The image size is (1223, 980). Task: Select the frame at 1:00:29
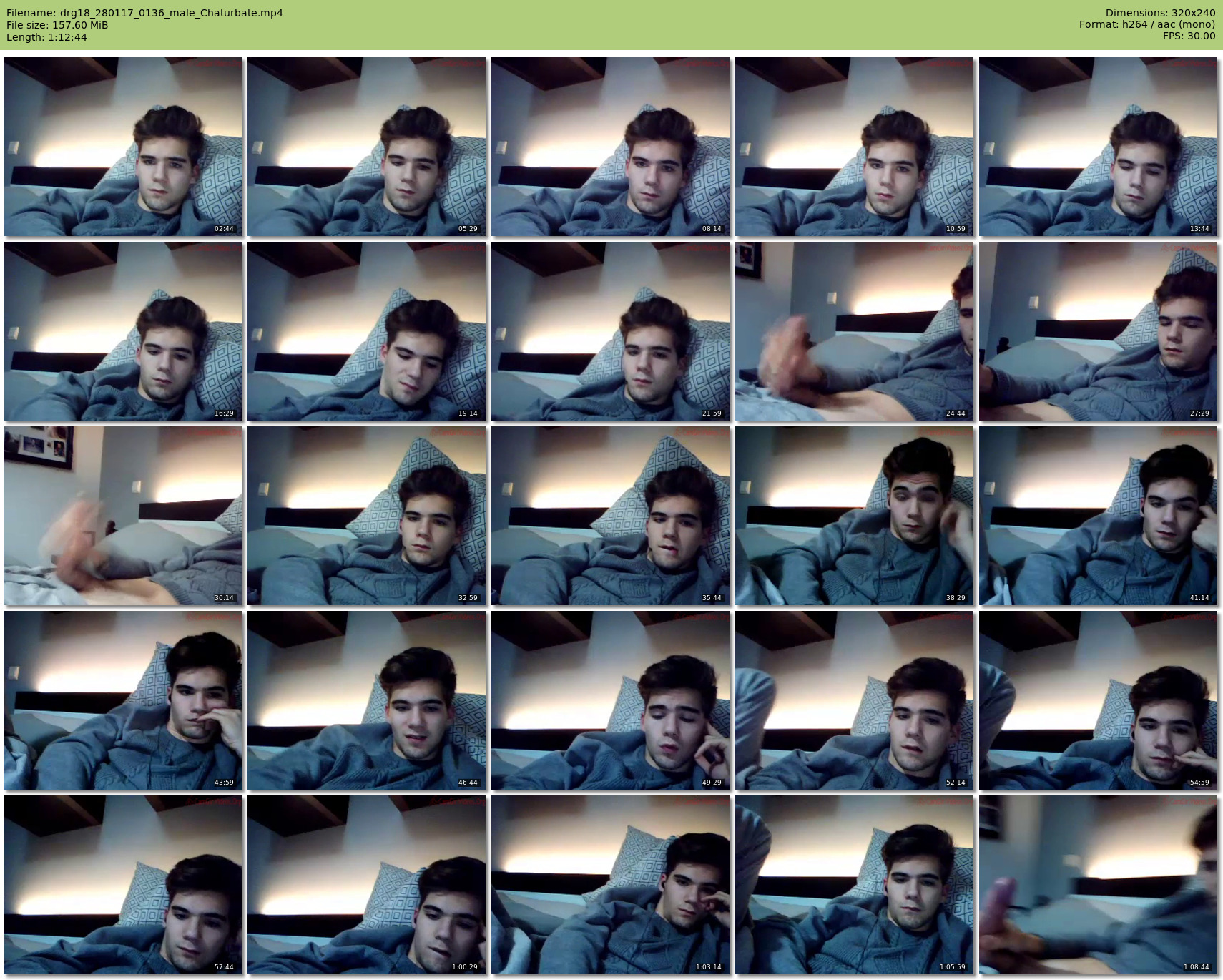coord(366,885)
